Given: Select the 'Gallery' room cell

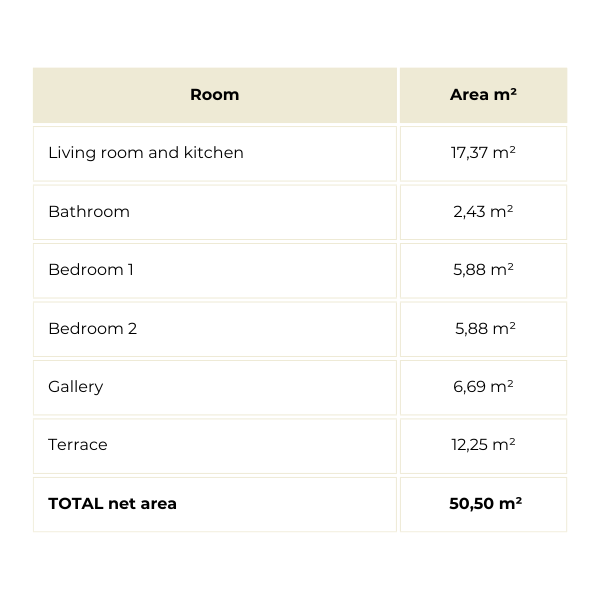Looking at the screenshot, I should click(x=75, y=386).
